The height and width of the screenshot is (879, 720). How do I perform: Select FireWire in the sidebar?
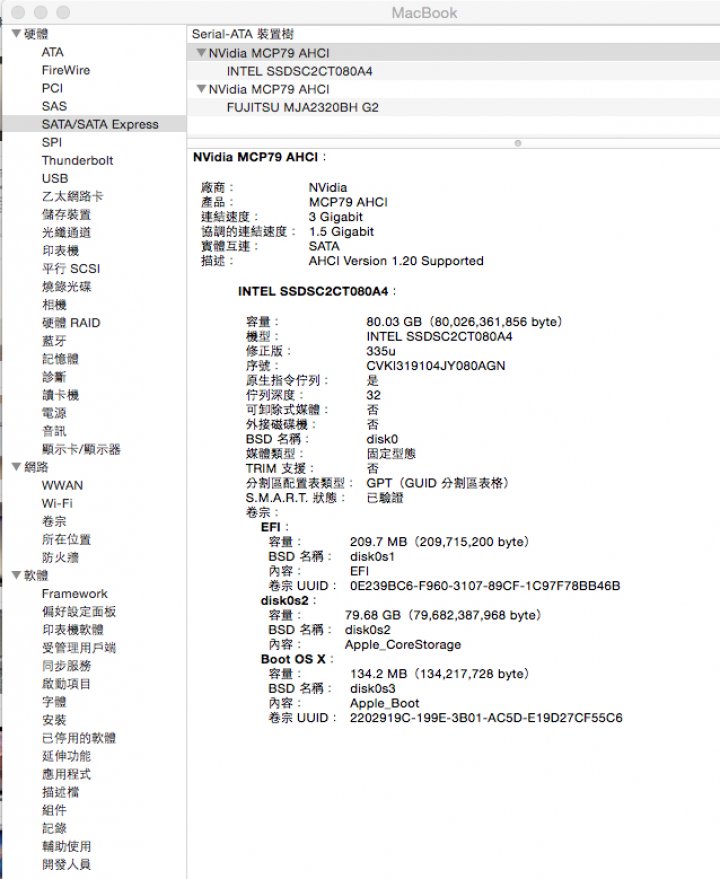pos(66,70)
